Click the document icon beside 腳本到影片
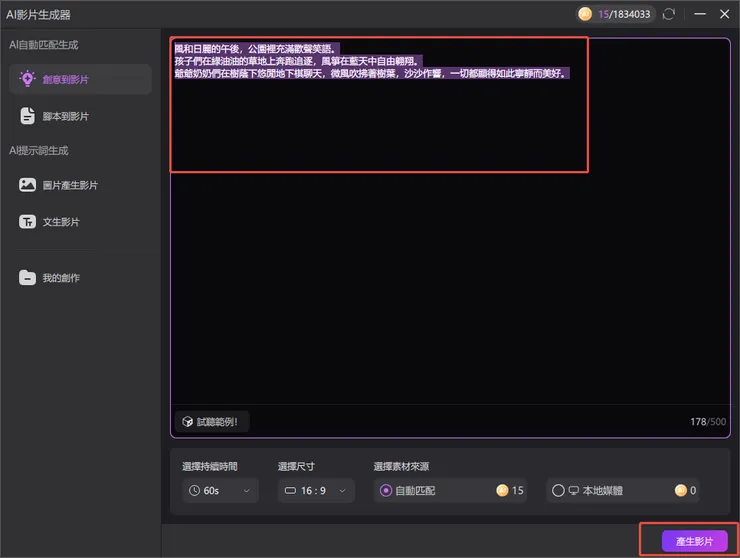The height and width of the screenshot is (558, 740). (27, 116)
